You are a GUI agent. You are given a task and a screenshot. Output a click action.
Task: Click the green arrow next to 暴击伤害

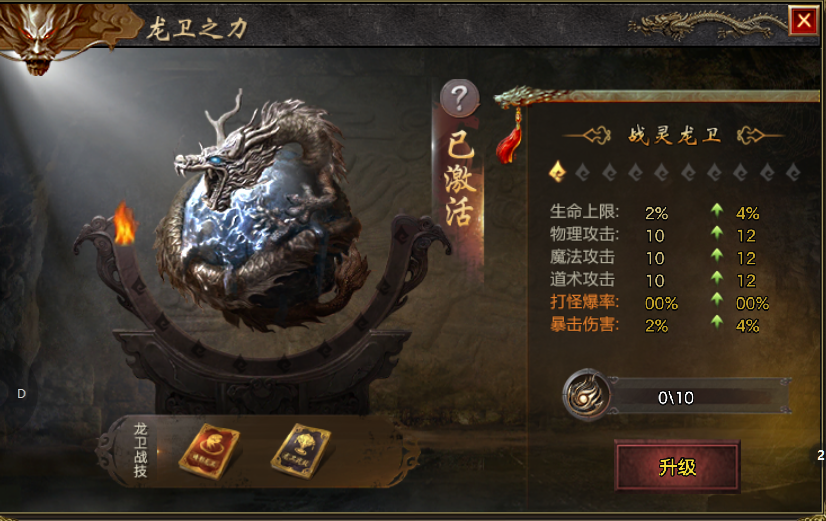click(x=717, y=322)
